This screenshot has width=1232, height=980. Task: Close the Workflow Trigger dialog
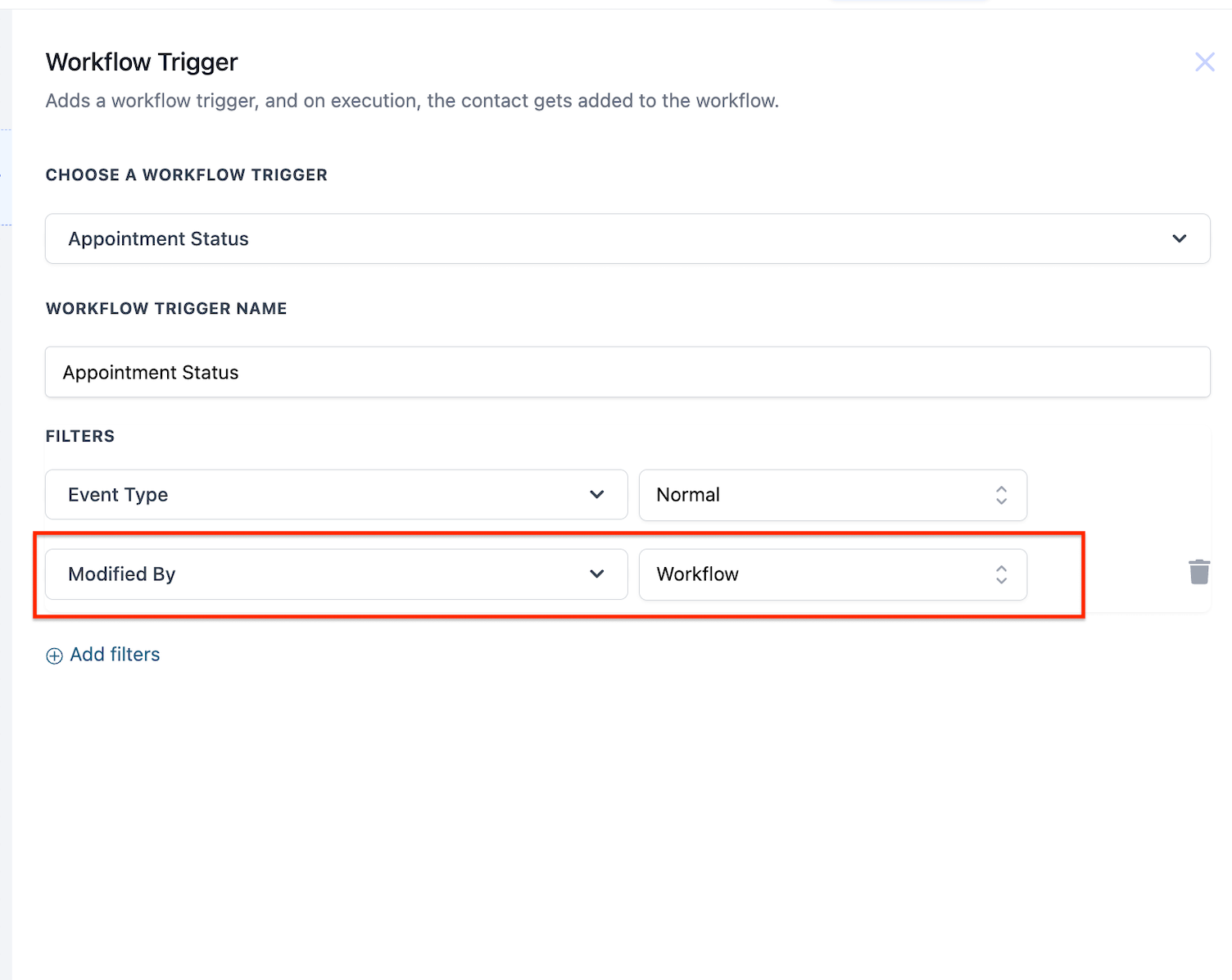tap(1204, 61)
